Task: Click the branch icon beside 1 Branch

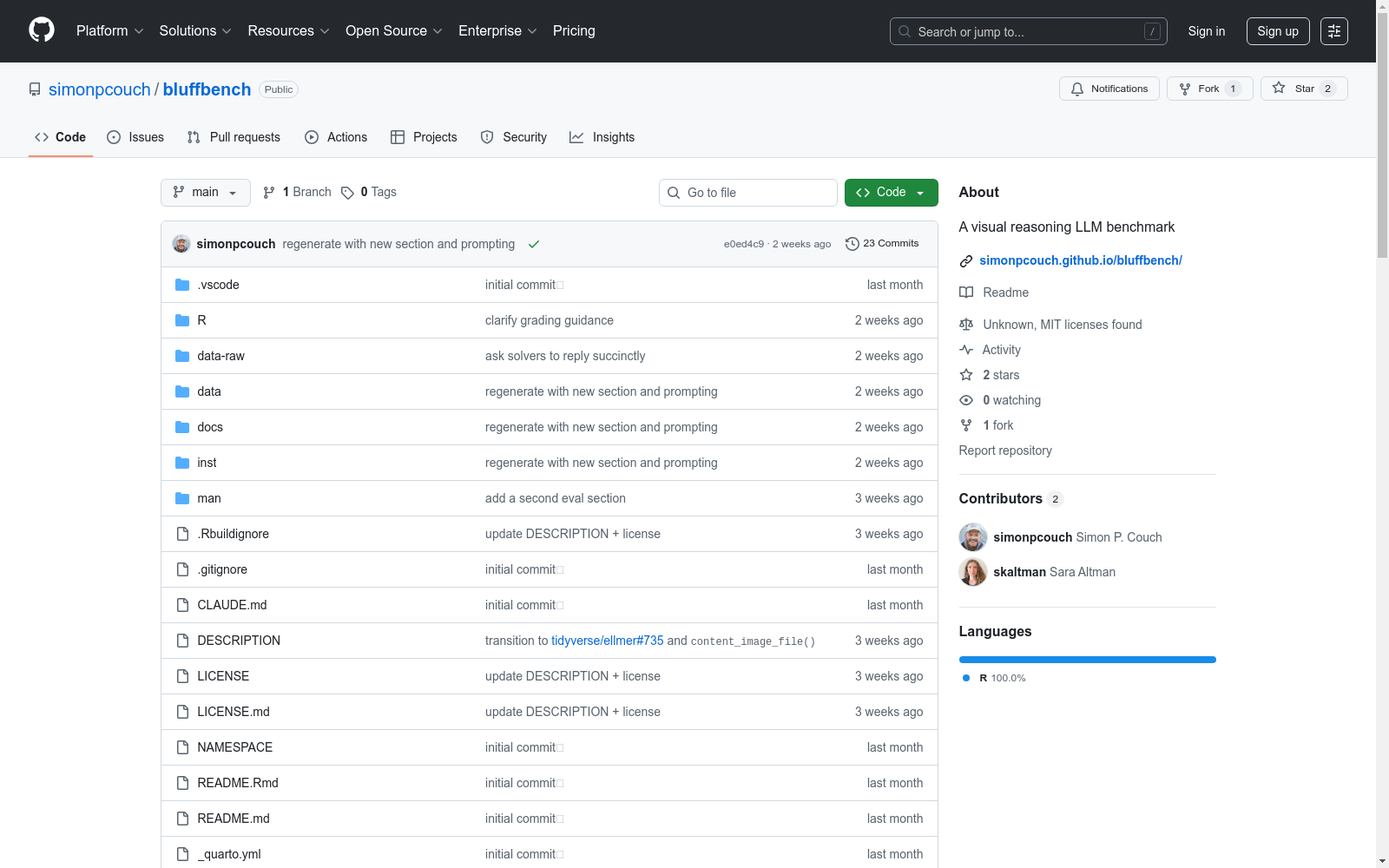Action: [269, 193]
